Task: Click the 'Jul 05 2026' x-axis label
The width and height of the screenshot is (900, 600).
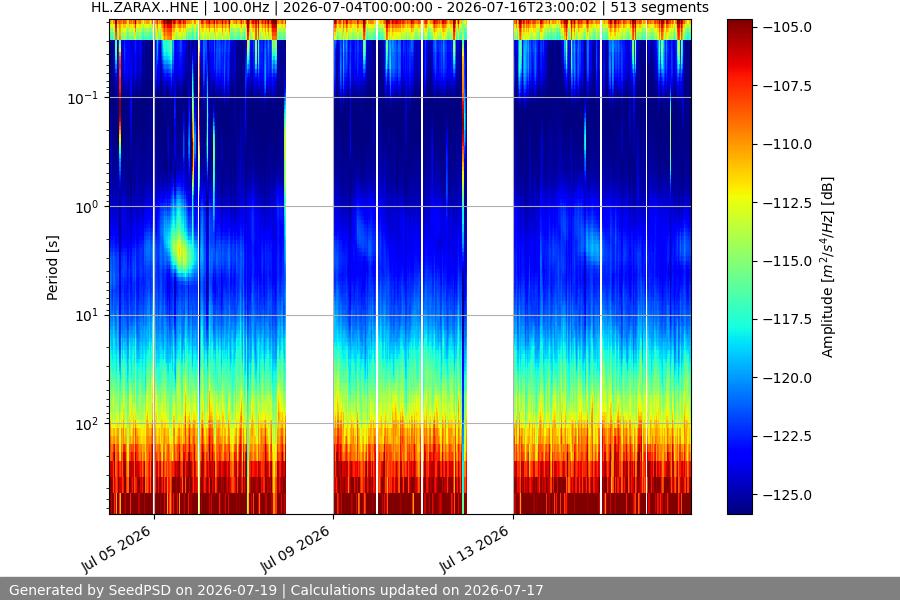Action: click(116, 549)
